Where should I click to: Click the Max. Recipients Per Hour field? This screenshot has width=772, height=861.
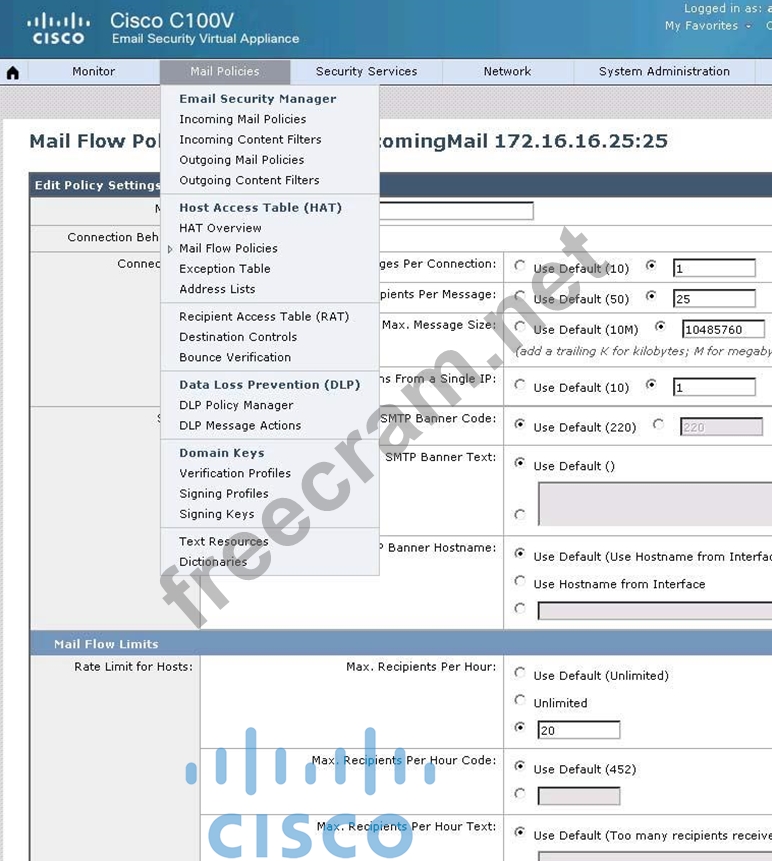[x=578, y=730]
